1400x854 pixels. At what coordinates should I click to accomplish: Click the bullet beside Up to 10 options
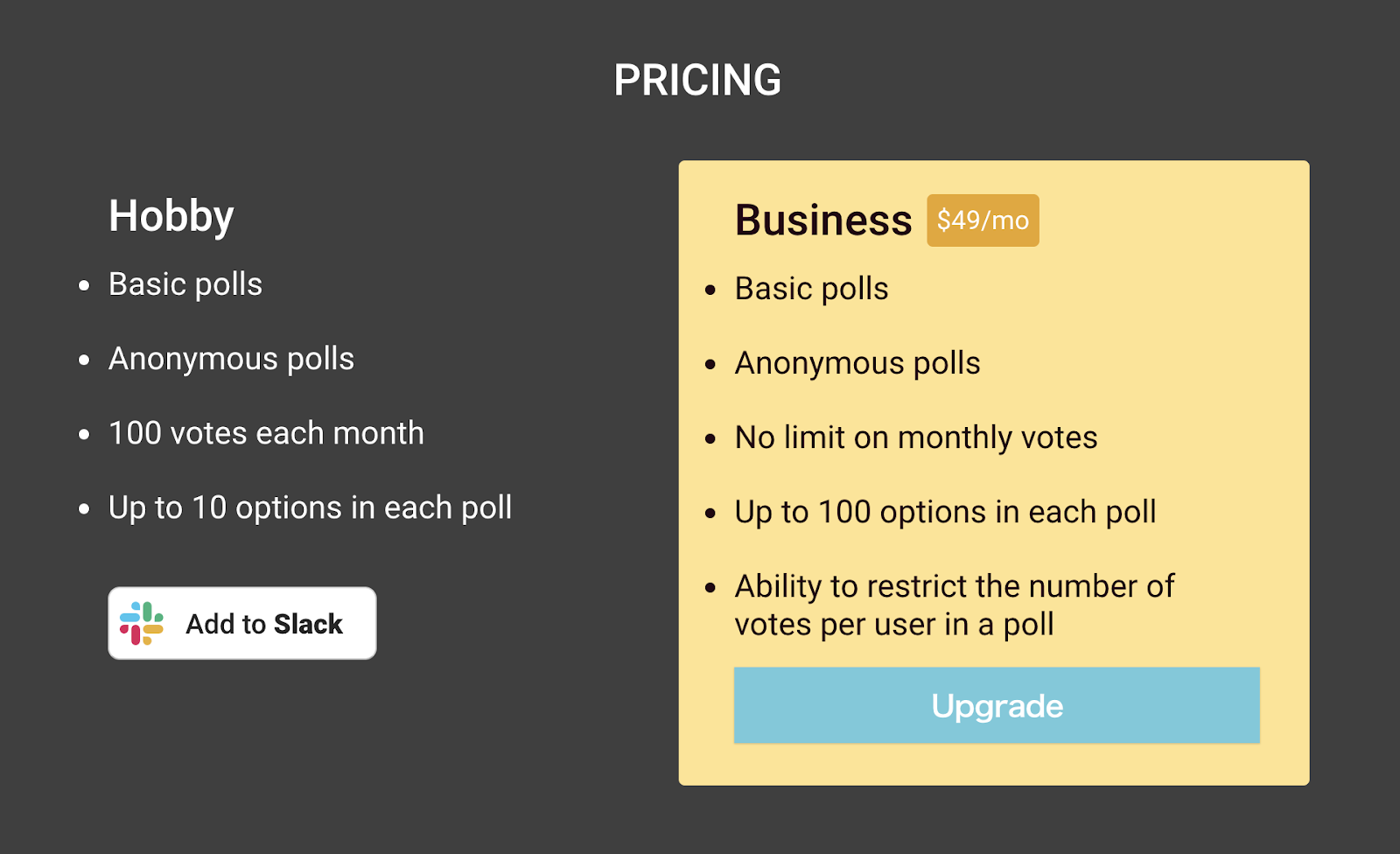click(x=84, y=508)
